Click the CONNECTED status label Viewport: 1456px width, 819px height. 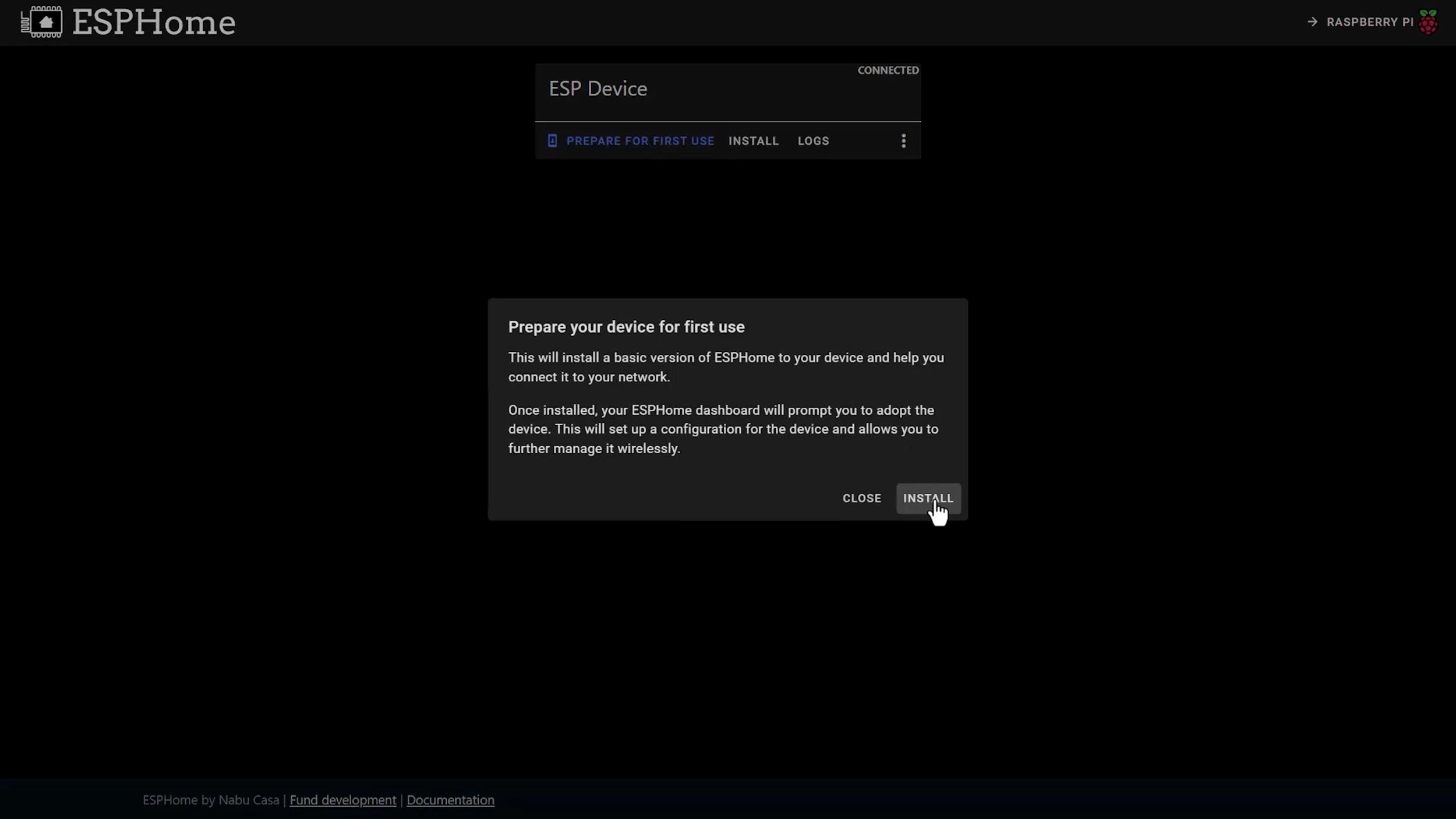(888, 70)
